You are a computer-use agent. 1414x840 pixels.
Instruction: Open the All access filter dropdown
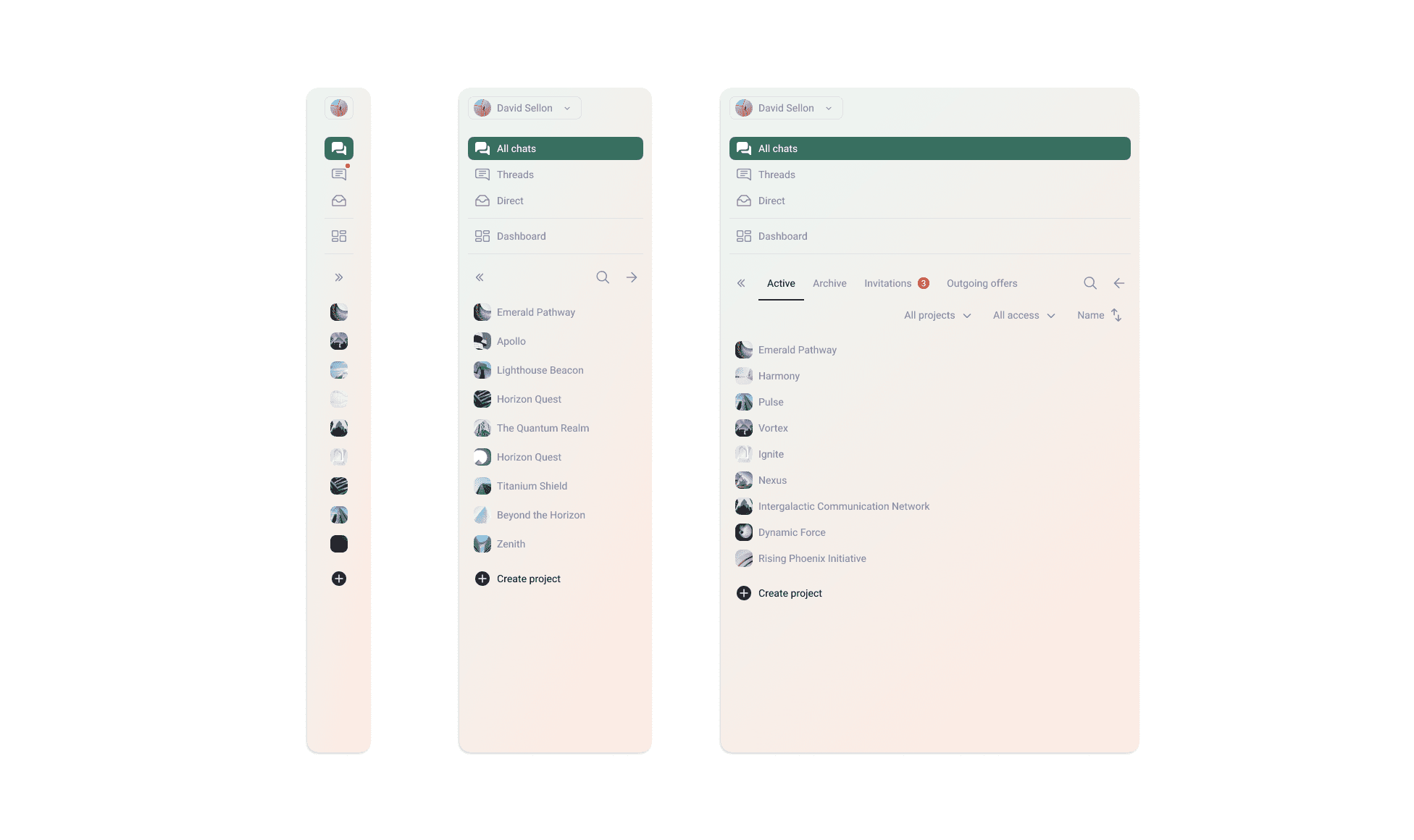click(x=1024, y=315)
